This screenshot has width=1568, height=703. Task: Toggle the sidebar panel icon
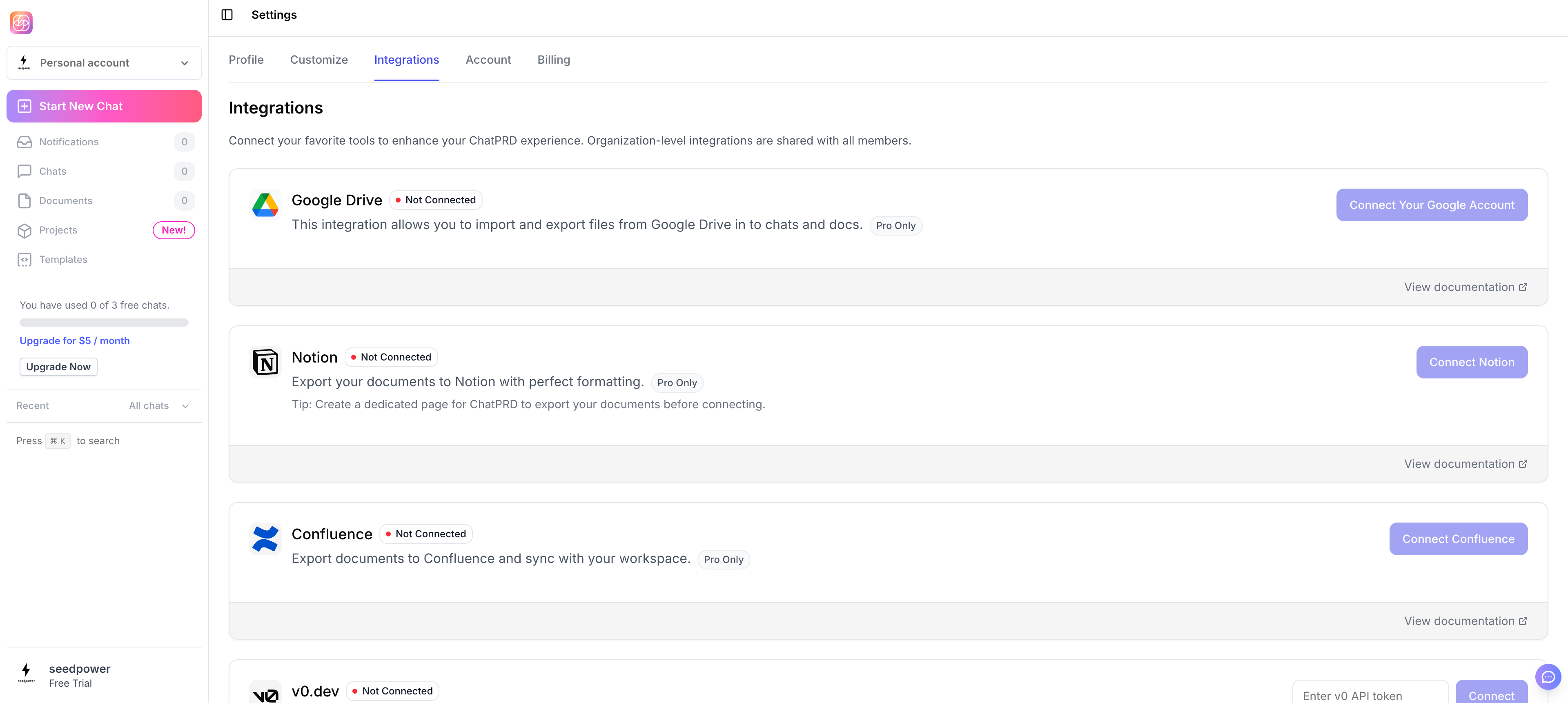pos(227,15)
